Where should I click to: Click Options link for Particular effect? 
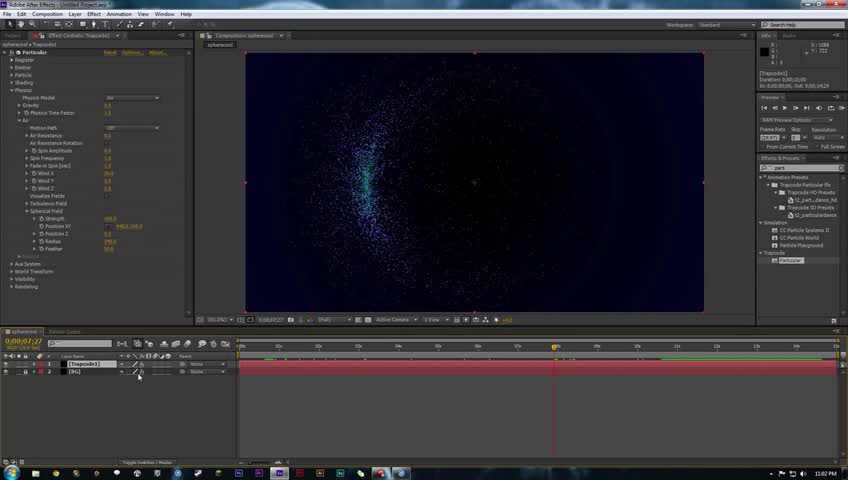click(132, 52)
